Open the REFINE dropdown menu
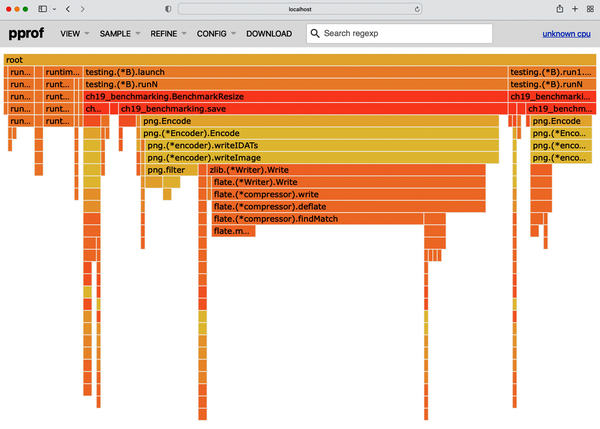600x429 pixels. [168, 34]
